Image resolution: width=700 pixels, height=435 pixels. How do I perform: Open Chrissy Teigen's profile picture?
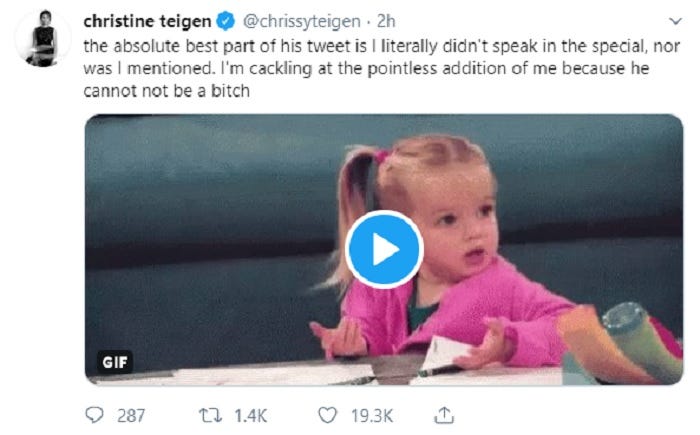click(43, 40)
